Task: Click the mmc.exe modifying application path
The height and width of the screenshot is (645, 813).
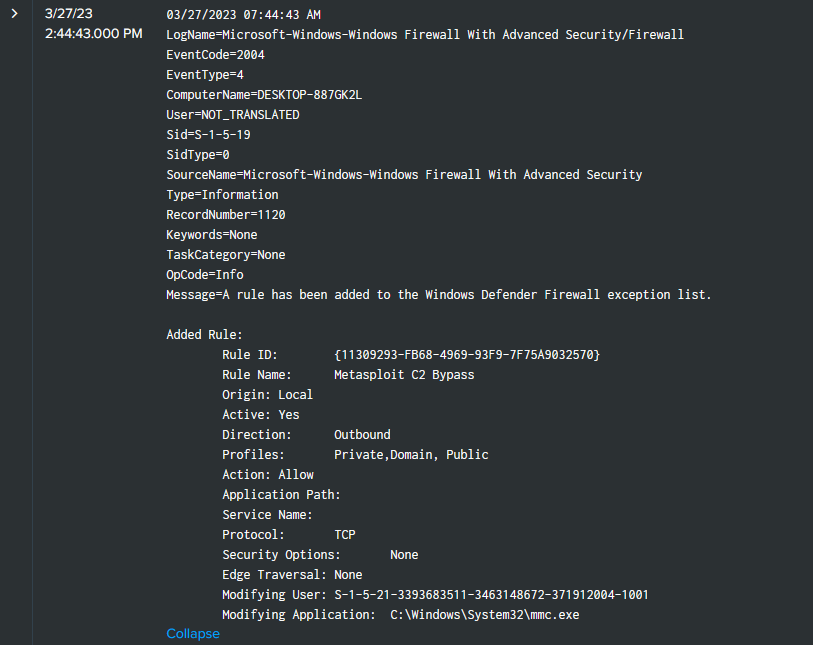Action: [484, 615]
